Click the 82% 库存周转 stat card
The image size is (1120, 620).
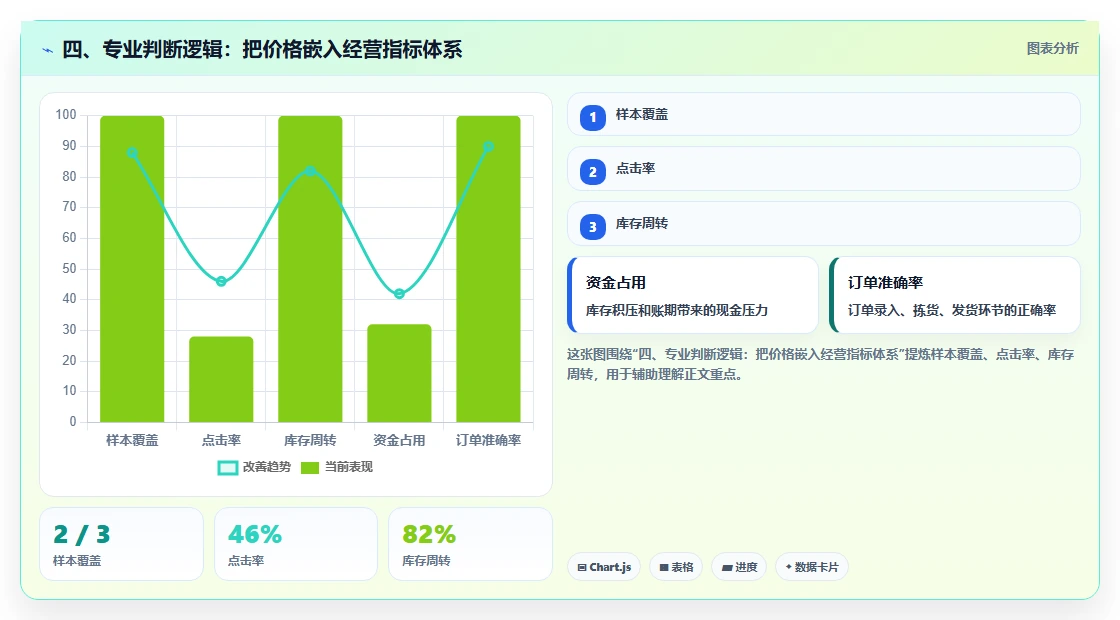[x=470, y=544]
